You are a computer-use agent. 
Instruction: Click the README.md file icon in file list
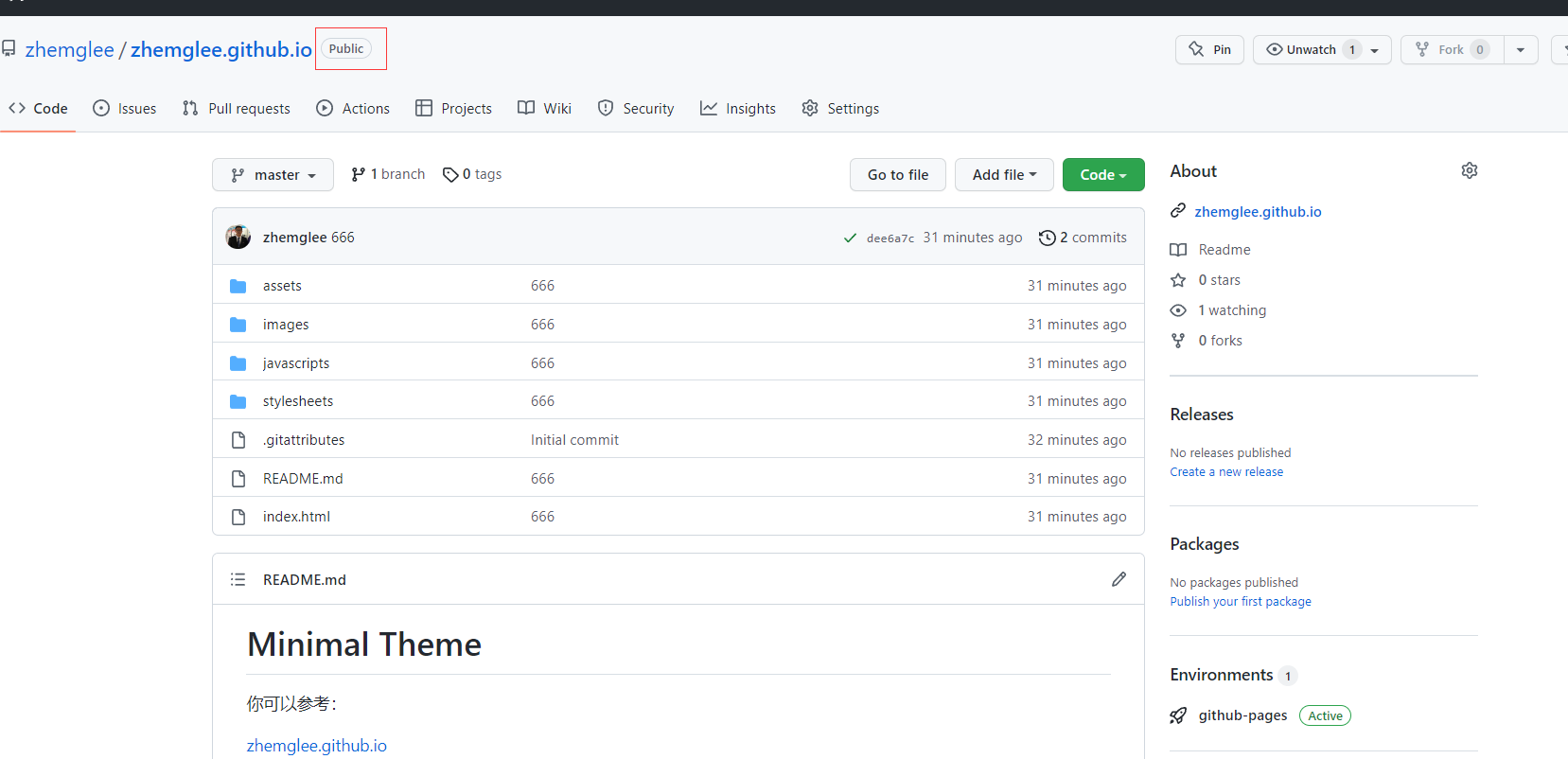[x=238, y=479]
